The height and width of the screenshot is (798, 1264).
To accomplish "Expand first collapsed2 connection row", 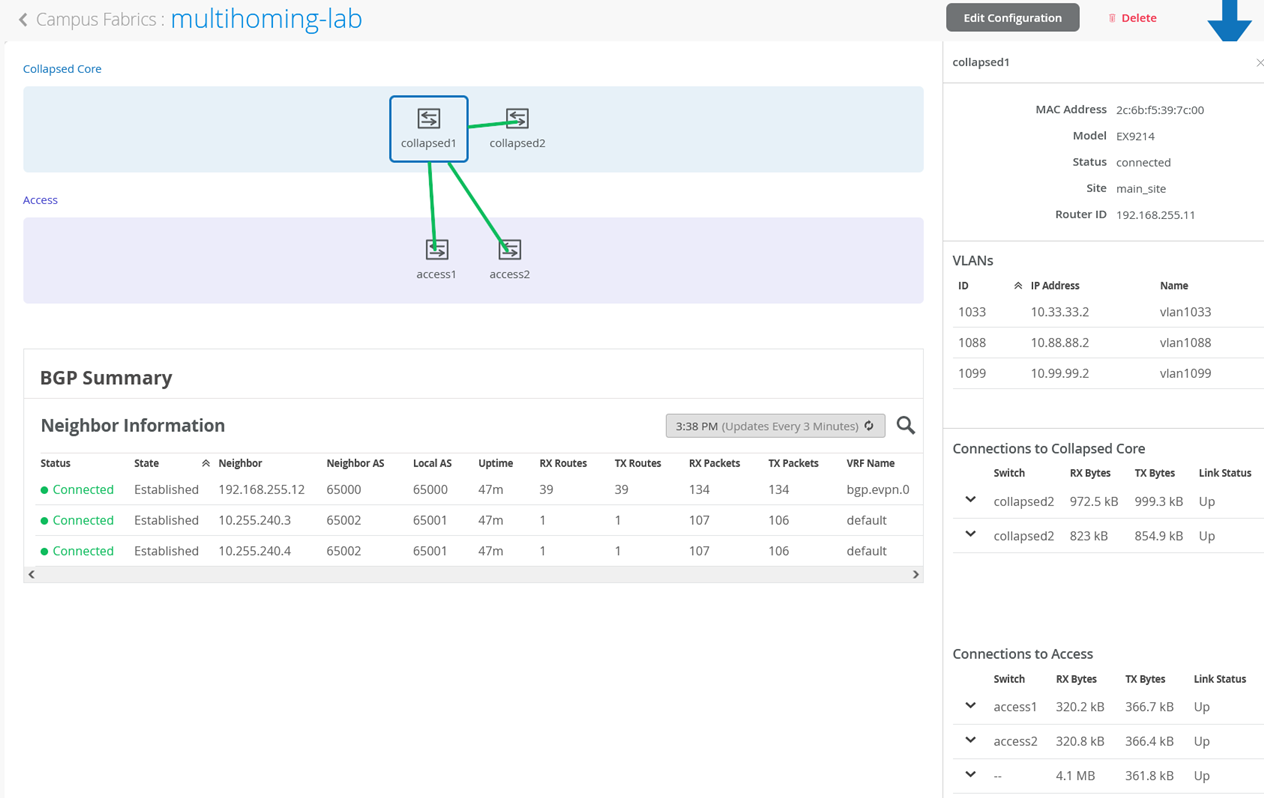I will [970, 500].
